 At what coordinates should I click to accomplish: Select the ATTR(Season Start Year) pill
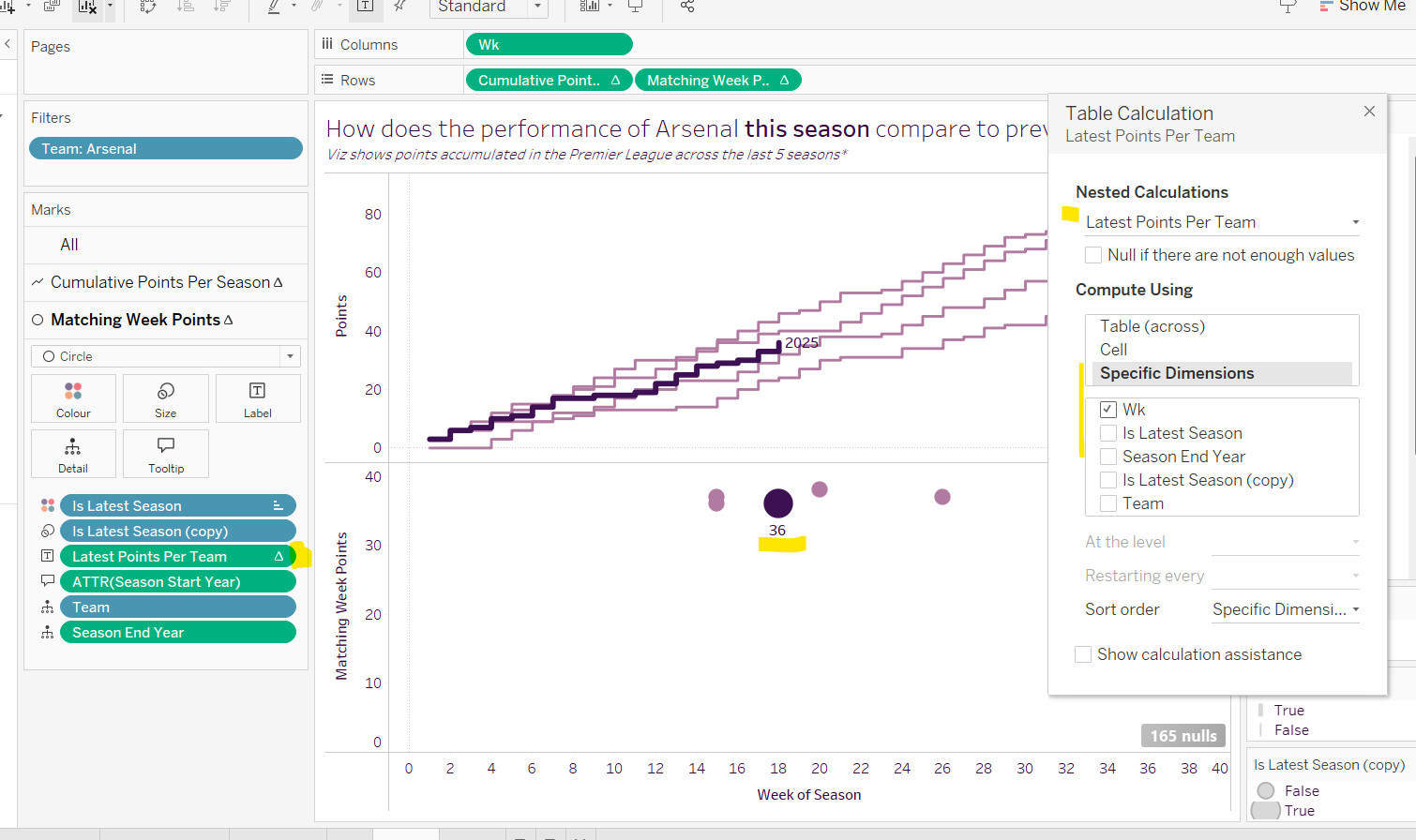(x=178, y=581)
